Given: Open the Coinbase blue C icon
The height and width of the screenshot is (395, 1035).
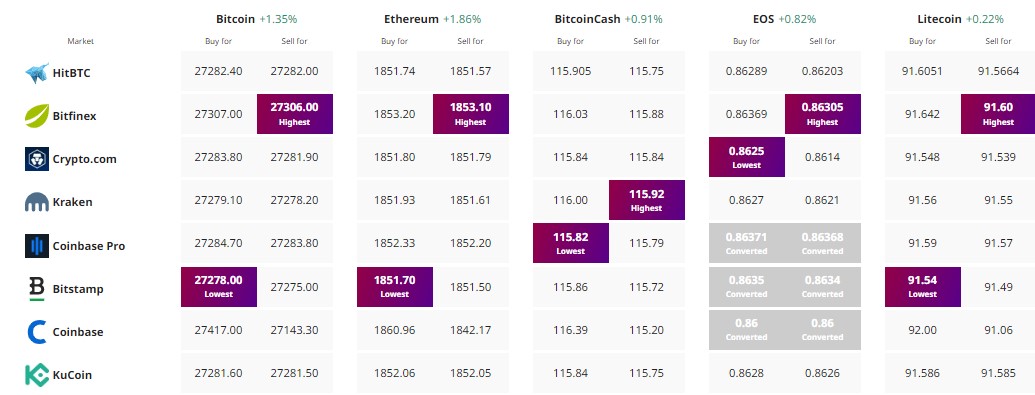Looking at the screenshot, I should coord(37,332).
